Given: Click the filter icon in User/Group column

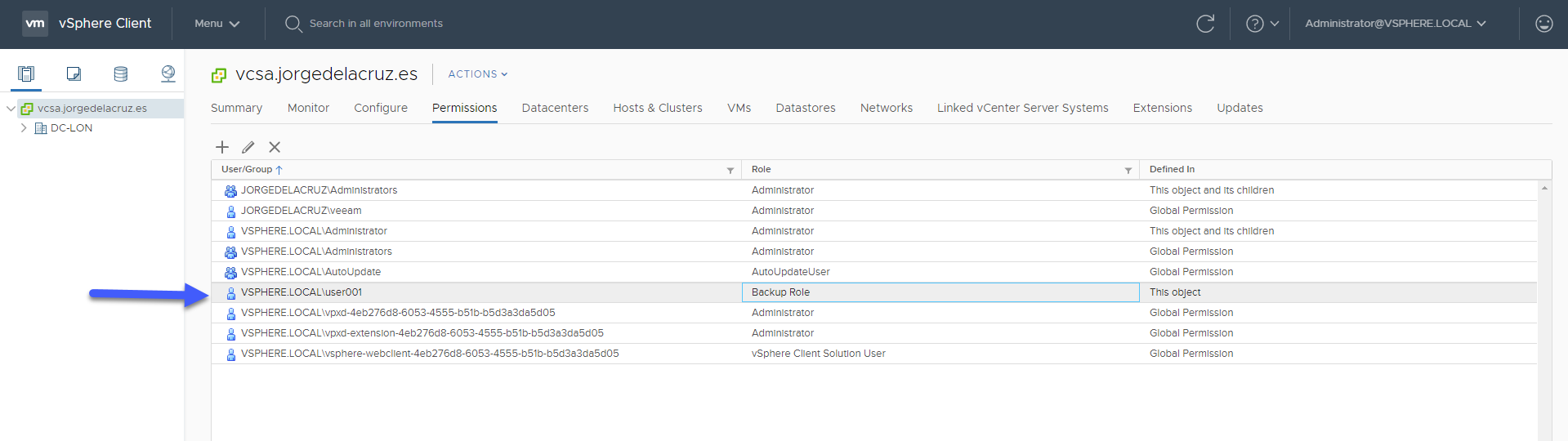Looking at the screenshot, I should click(x=730, y=171).
